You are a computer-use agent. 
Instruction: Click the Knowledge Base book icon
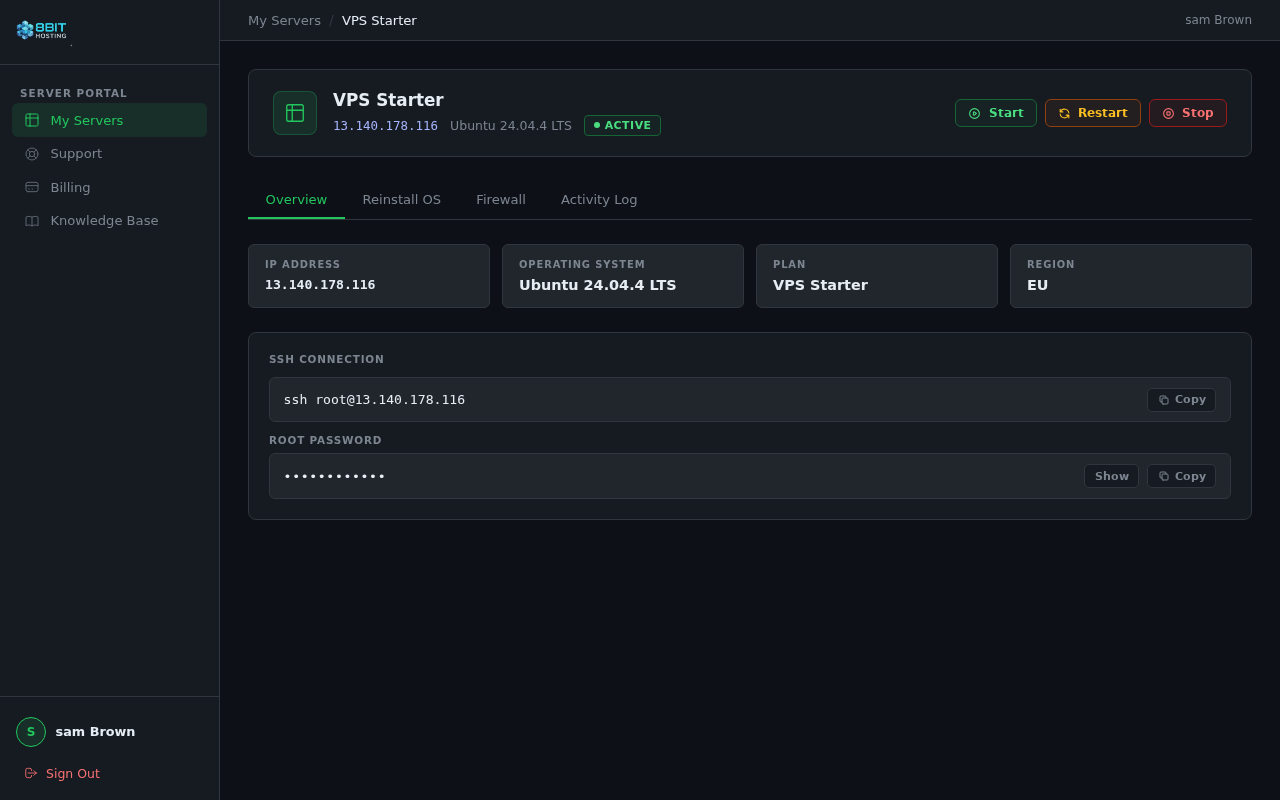32,221
